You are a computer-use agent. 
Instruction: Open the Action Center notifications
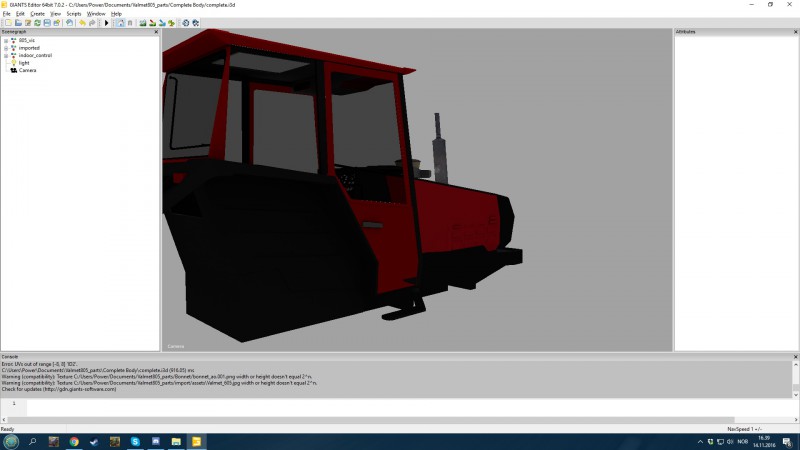click(787, 442)
